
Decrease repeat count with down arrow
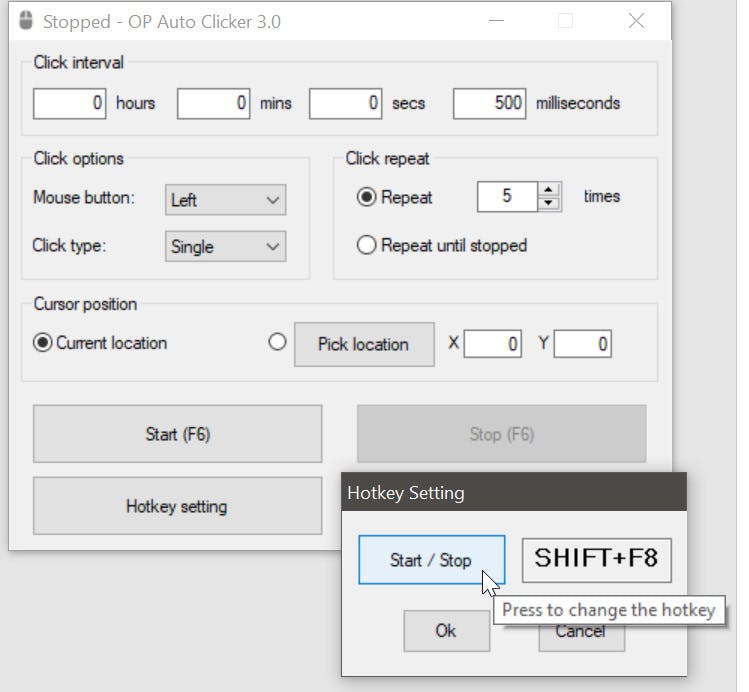pyautogui.click(x=548, y=203)
